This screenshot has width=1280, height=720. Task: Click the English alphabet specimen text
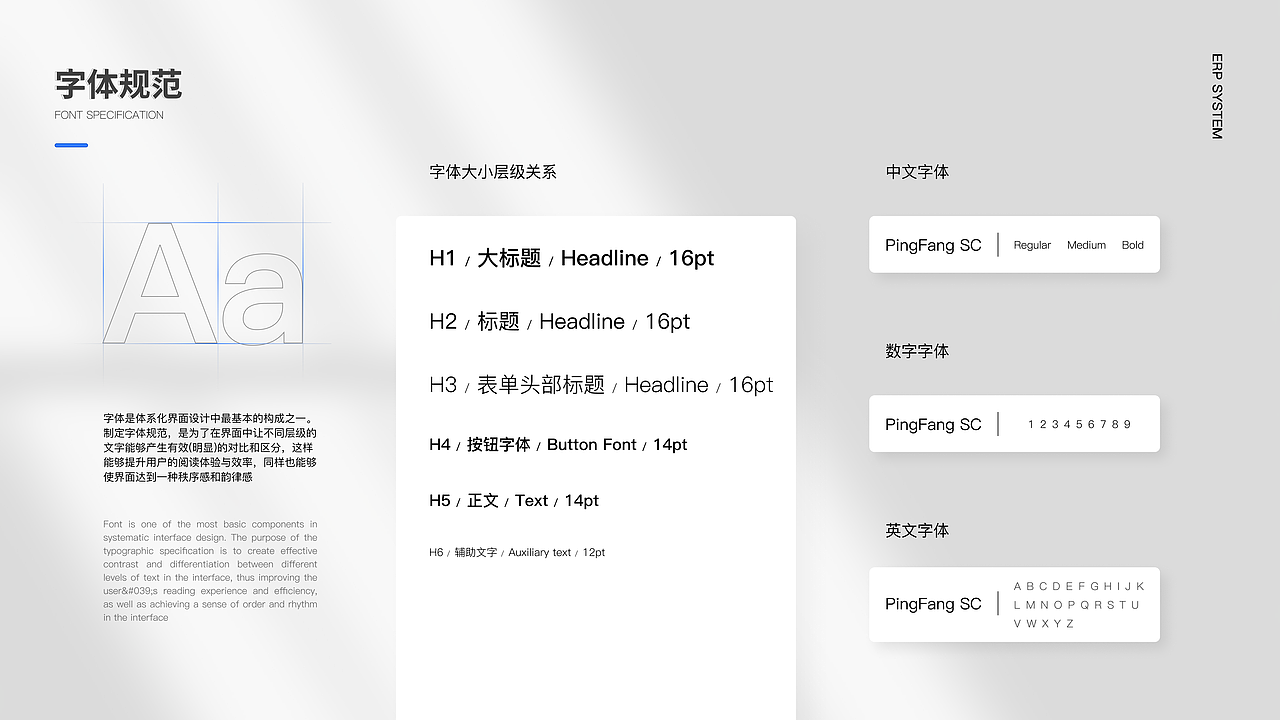1078,604
